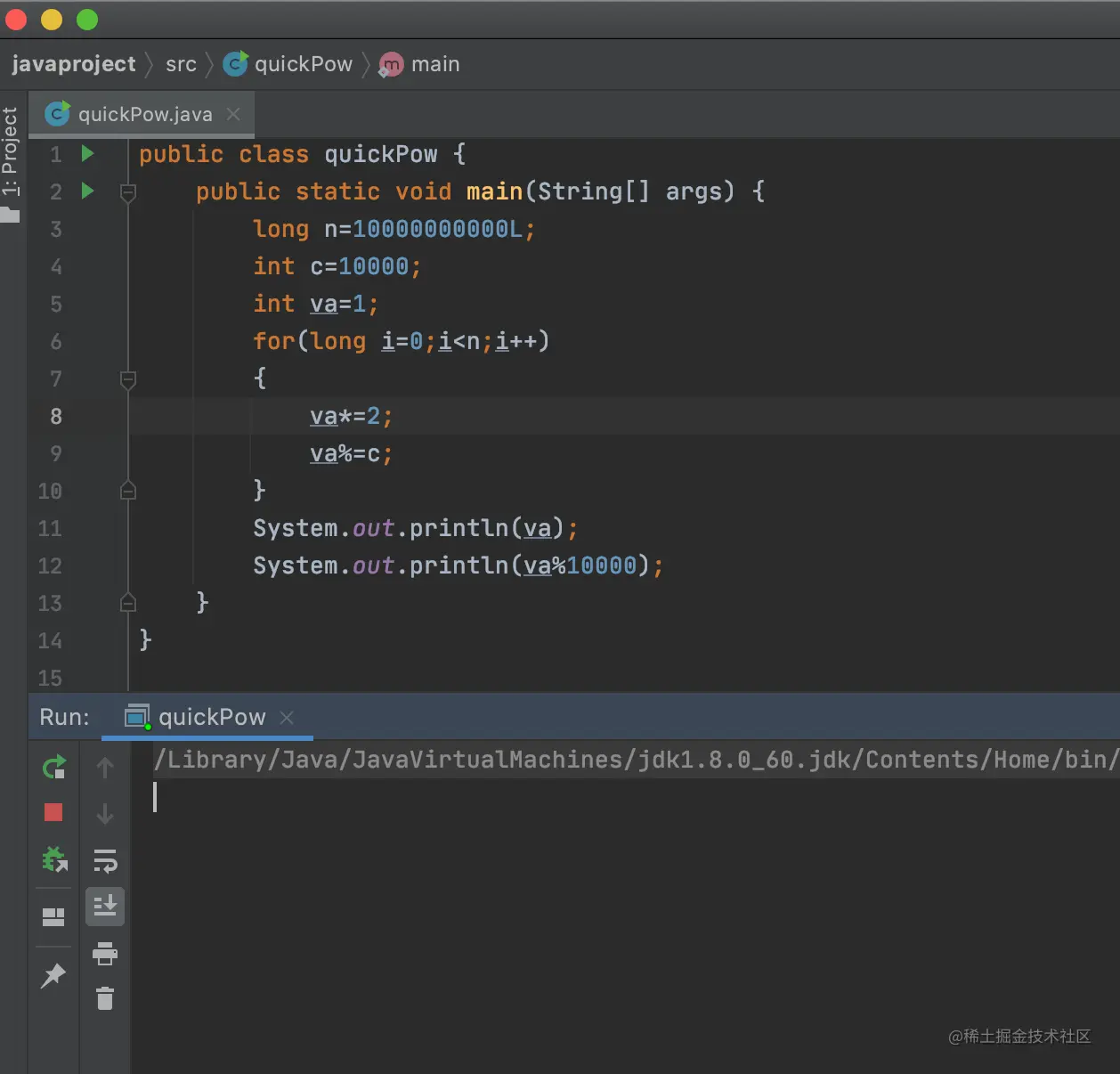Click the debug rerun bug icon

(54, 860)
